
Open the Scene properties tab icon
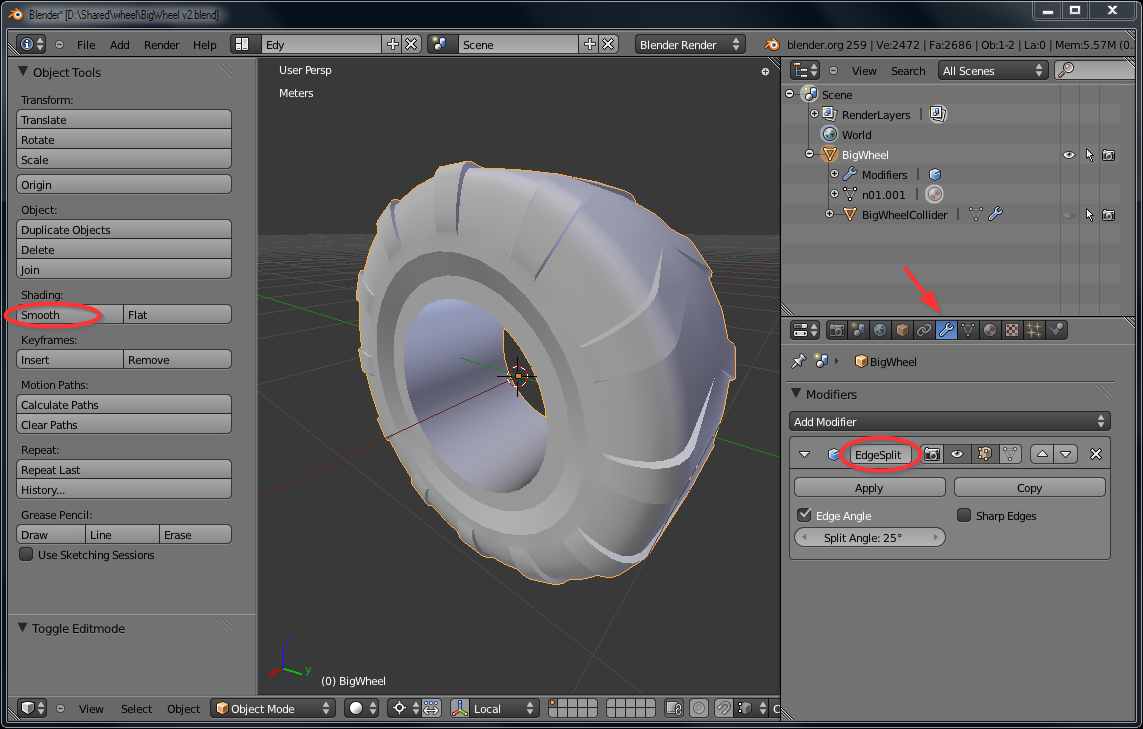tap(859, 330)
